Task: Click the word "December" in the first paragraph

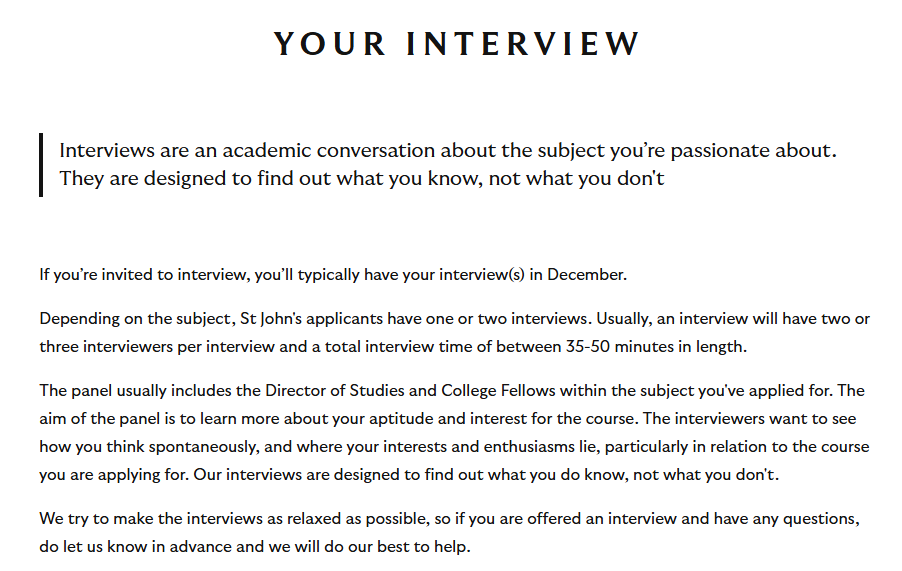Action: click(x=586, y=274)
